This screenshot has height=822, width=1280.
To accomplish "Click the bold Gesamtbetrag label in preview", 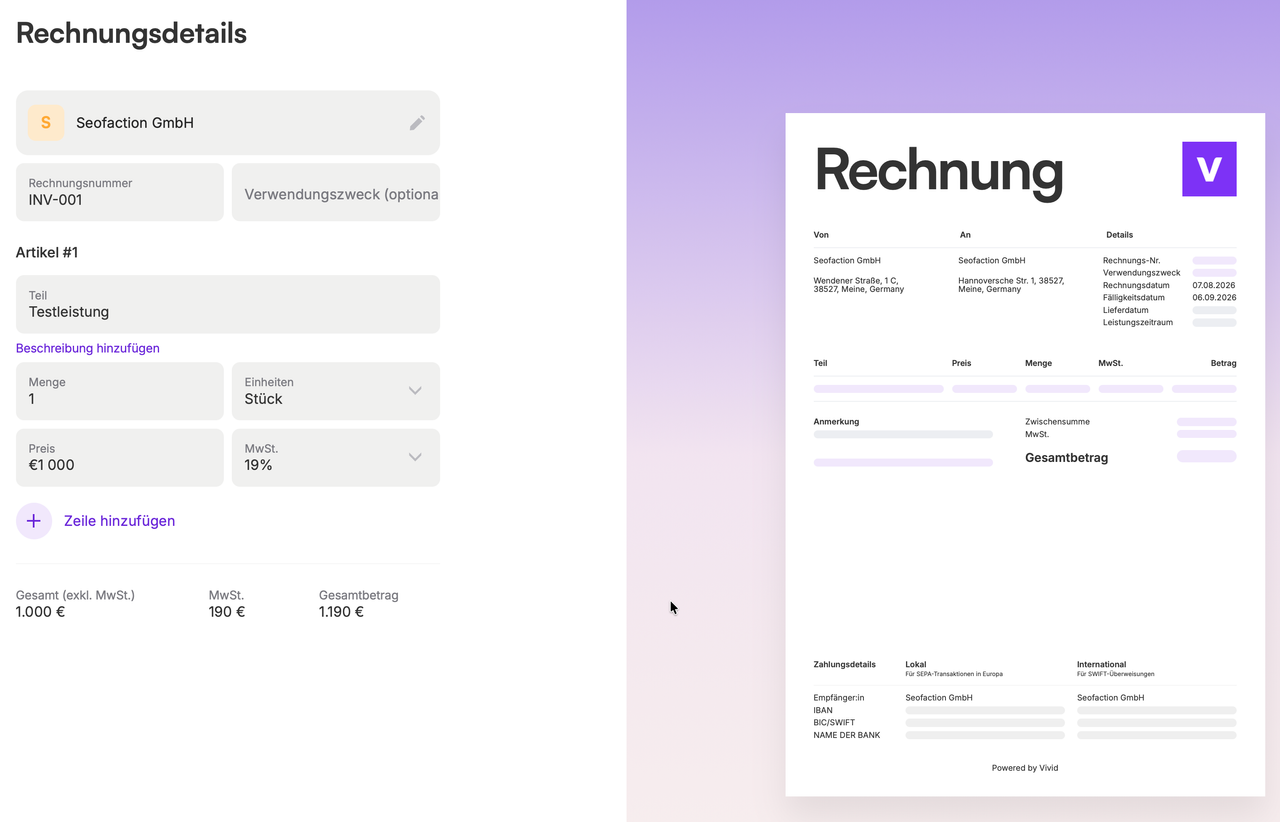I will coord(1067,458).
